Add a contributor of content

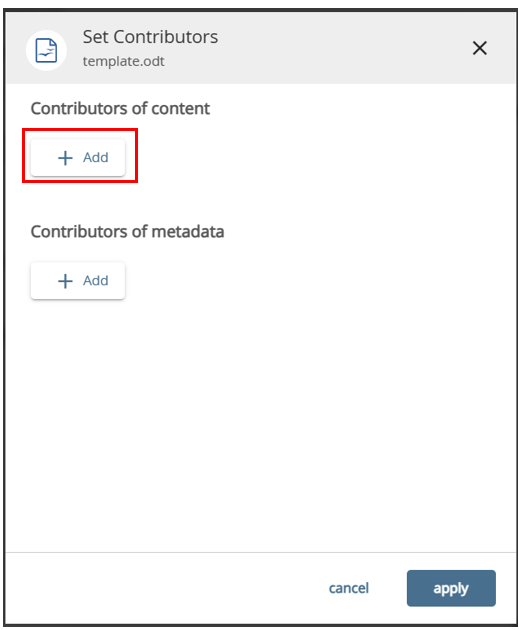coord(78,158)
